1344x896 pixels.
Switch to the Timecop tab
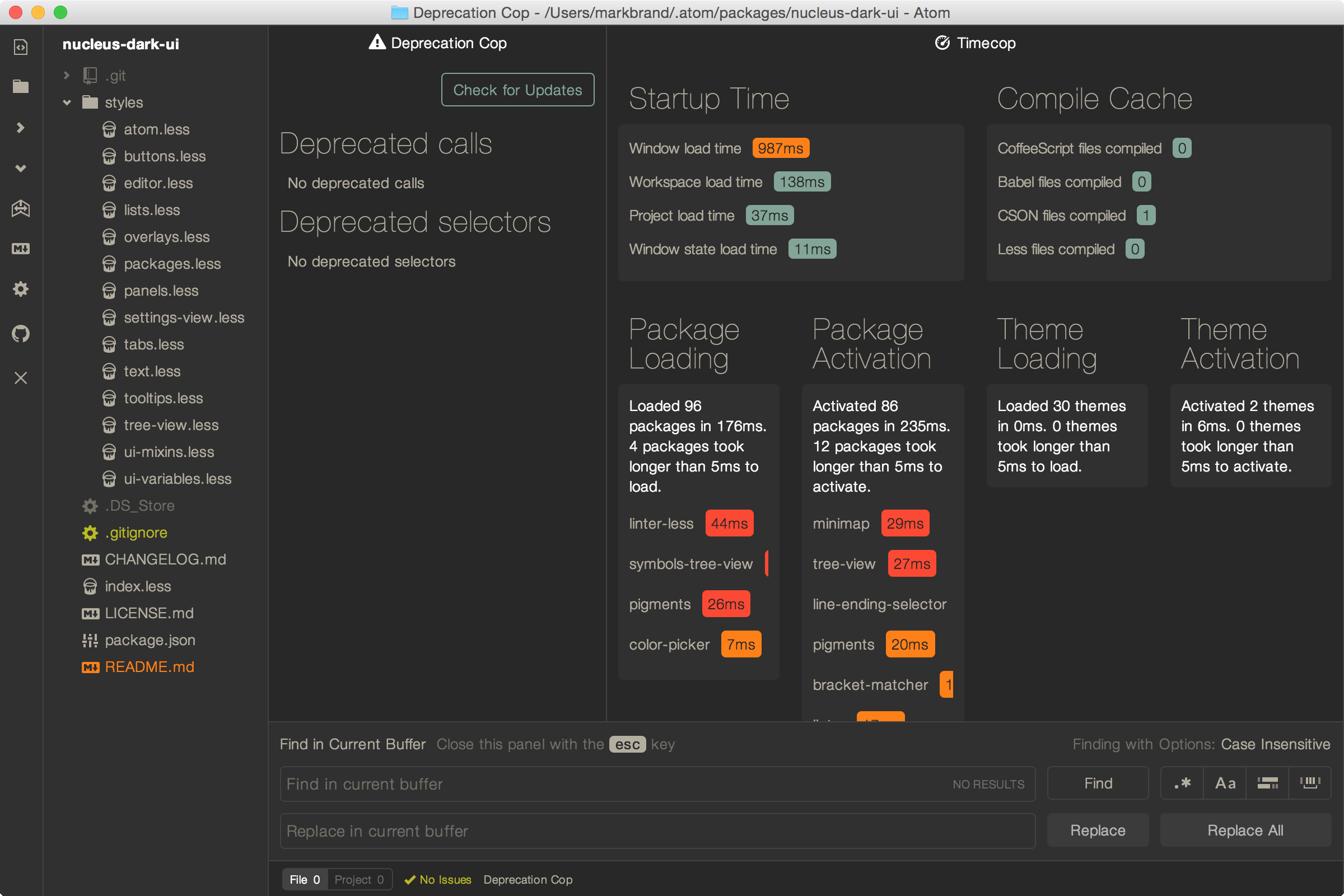pyautogui.click(x=975, y=43)
